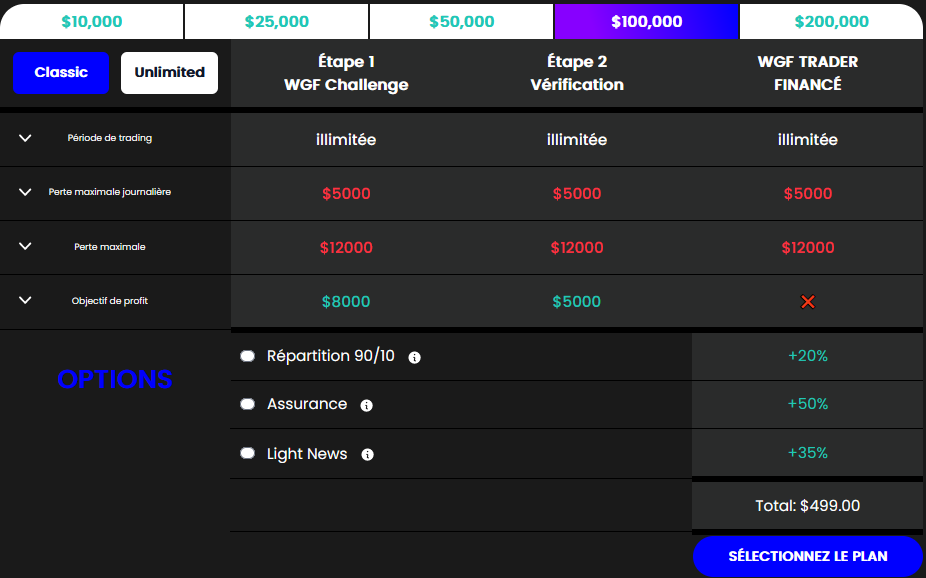926x578 pixels.
Task: Open the Light News info icon
Action: (x=367, y=455)
